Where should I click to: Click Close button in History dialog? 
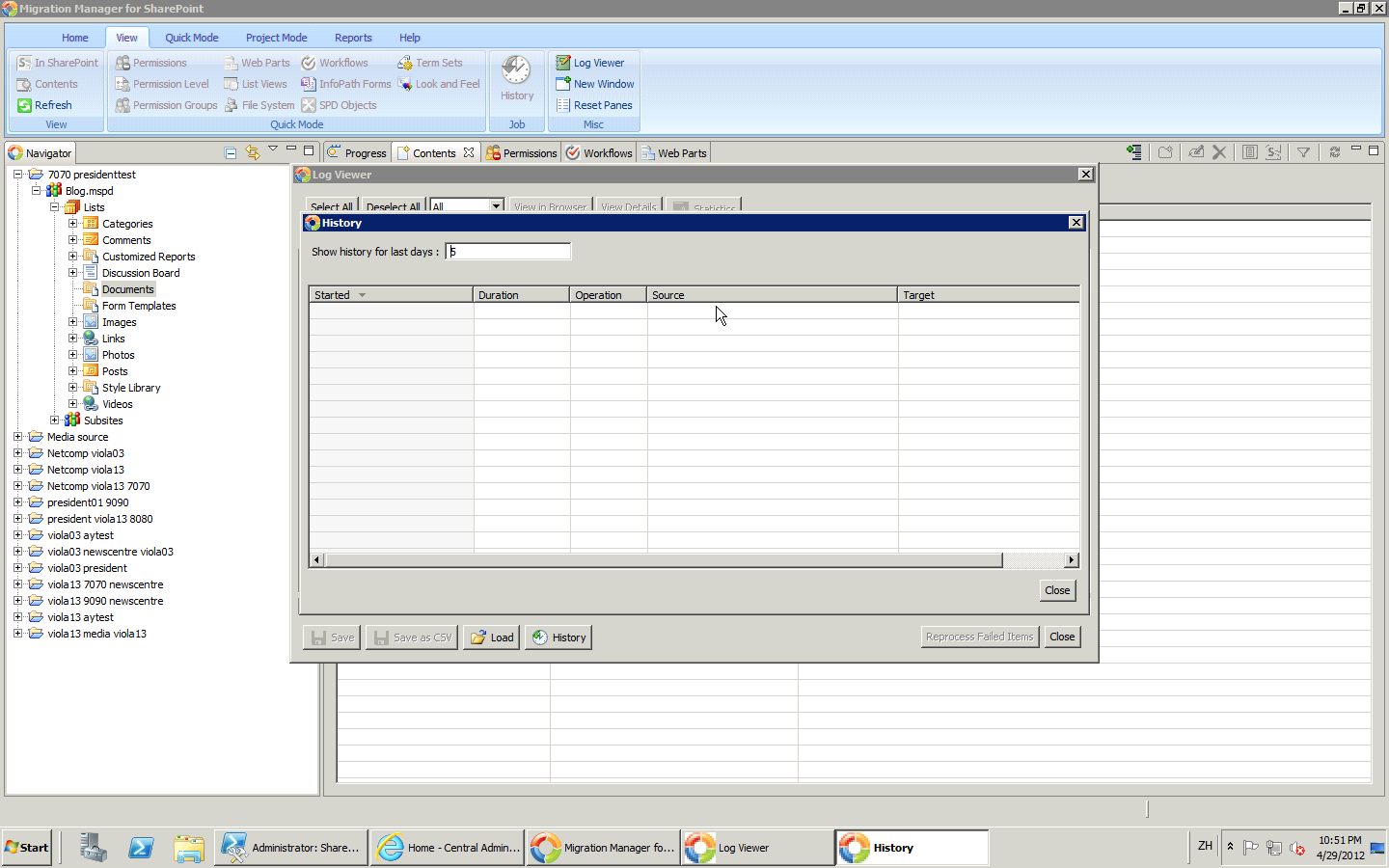point(1057,590)
